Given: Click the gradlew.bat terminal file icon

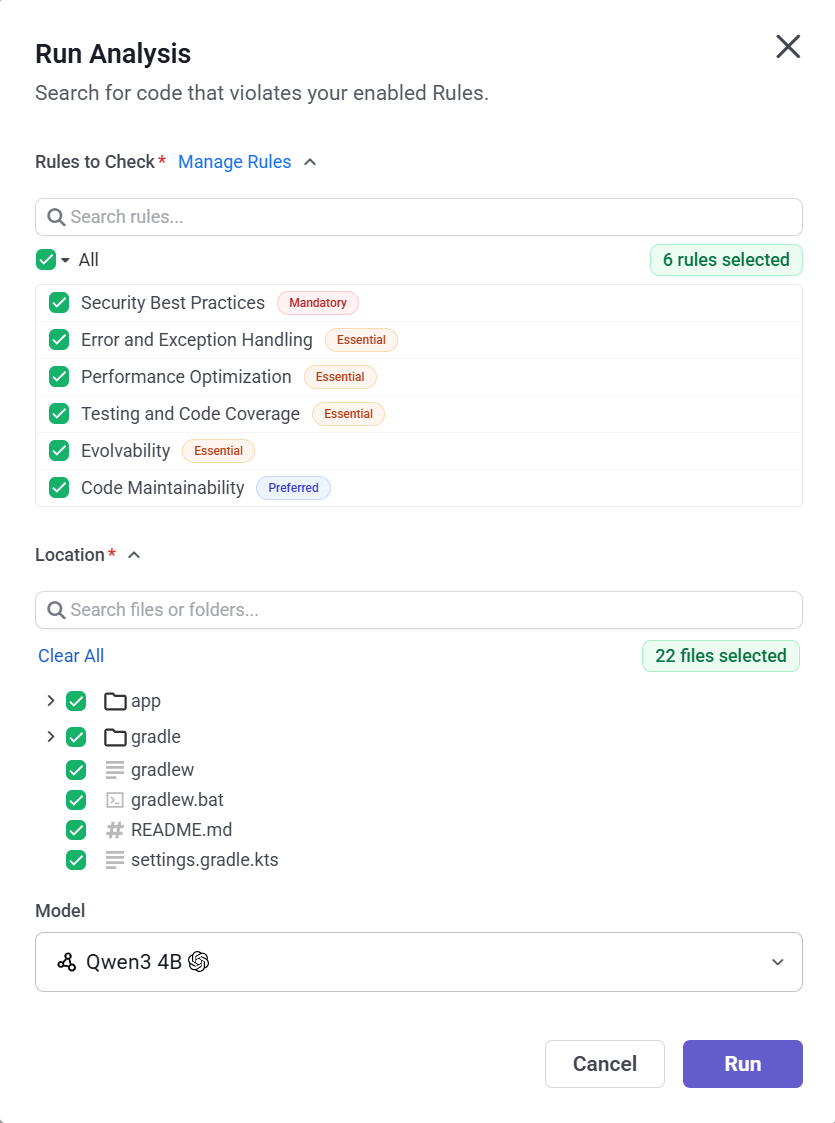Looking at the screenshot, I should coord(114,800).
